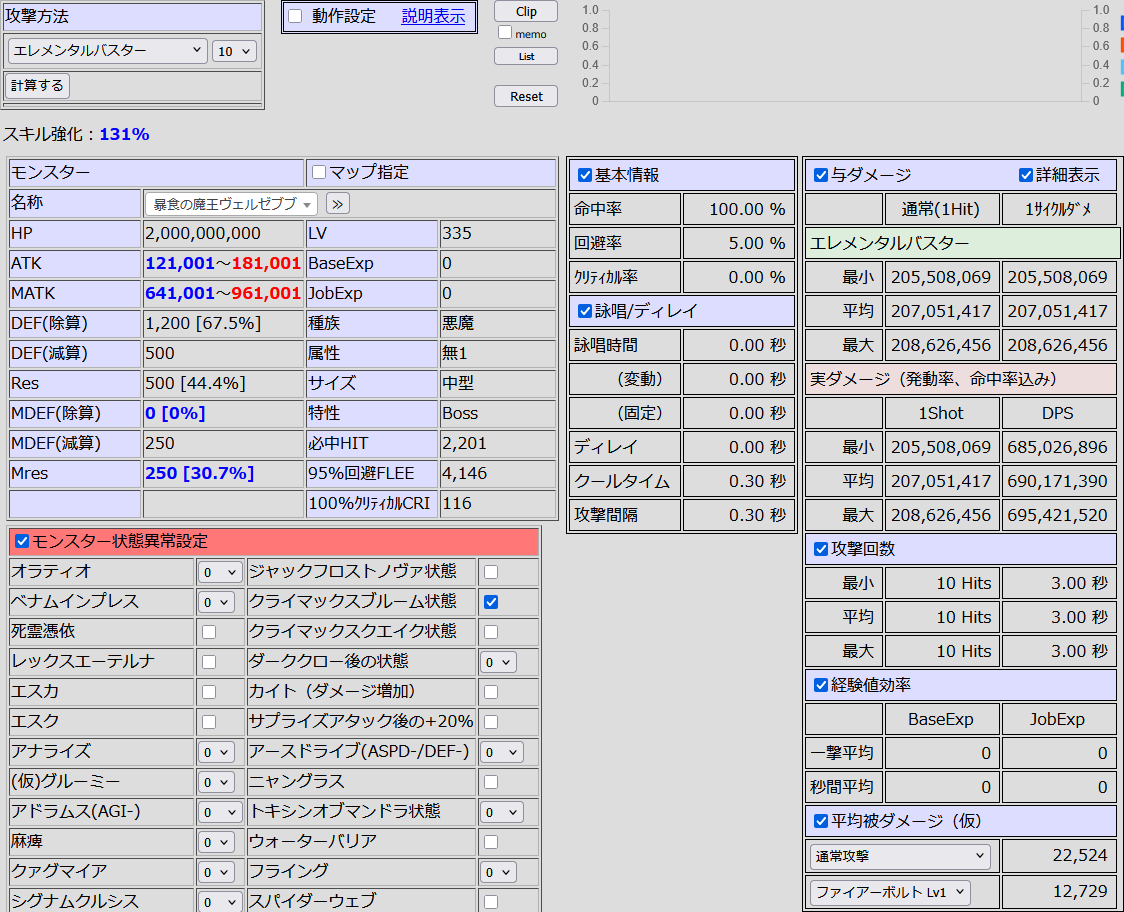The height and width of the screenshot is (912, 1124).
Task: Enable the 動作設定 checkbox
Action: (295, 16)
